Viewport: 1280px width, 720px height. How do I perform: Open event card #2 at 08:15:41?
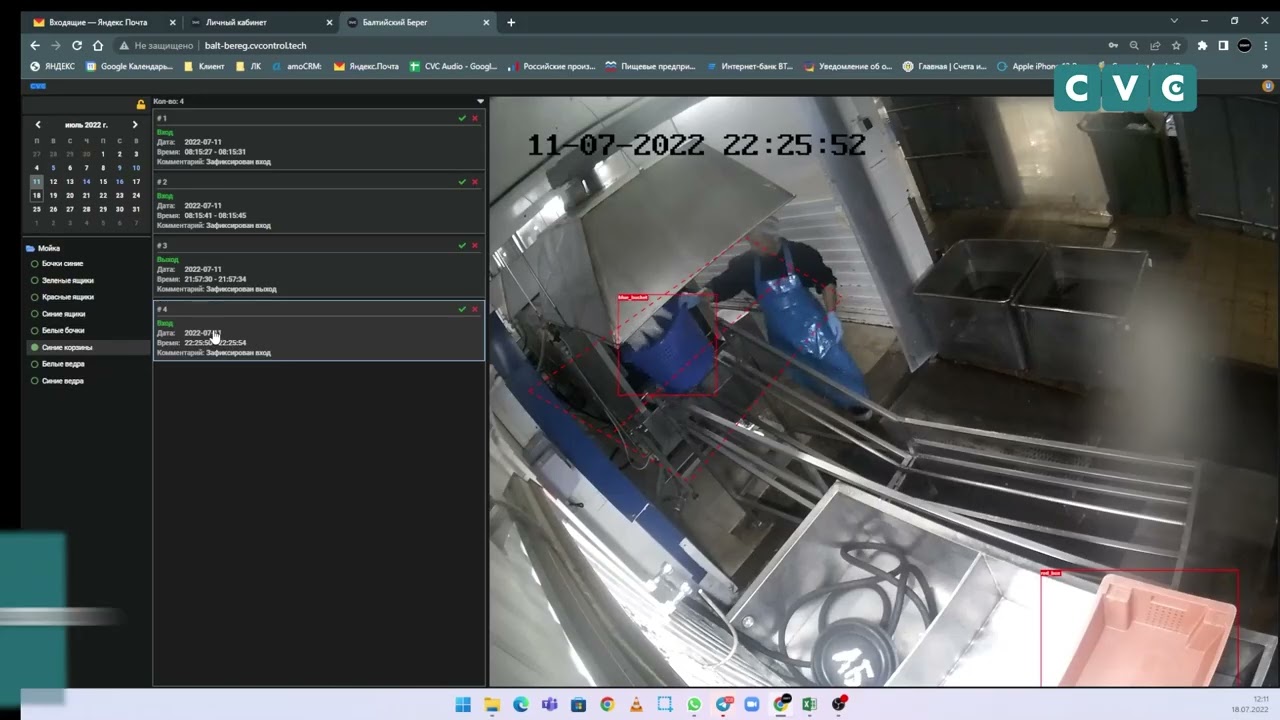pyautogui.click(x=319, y=204)
